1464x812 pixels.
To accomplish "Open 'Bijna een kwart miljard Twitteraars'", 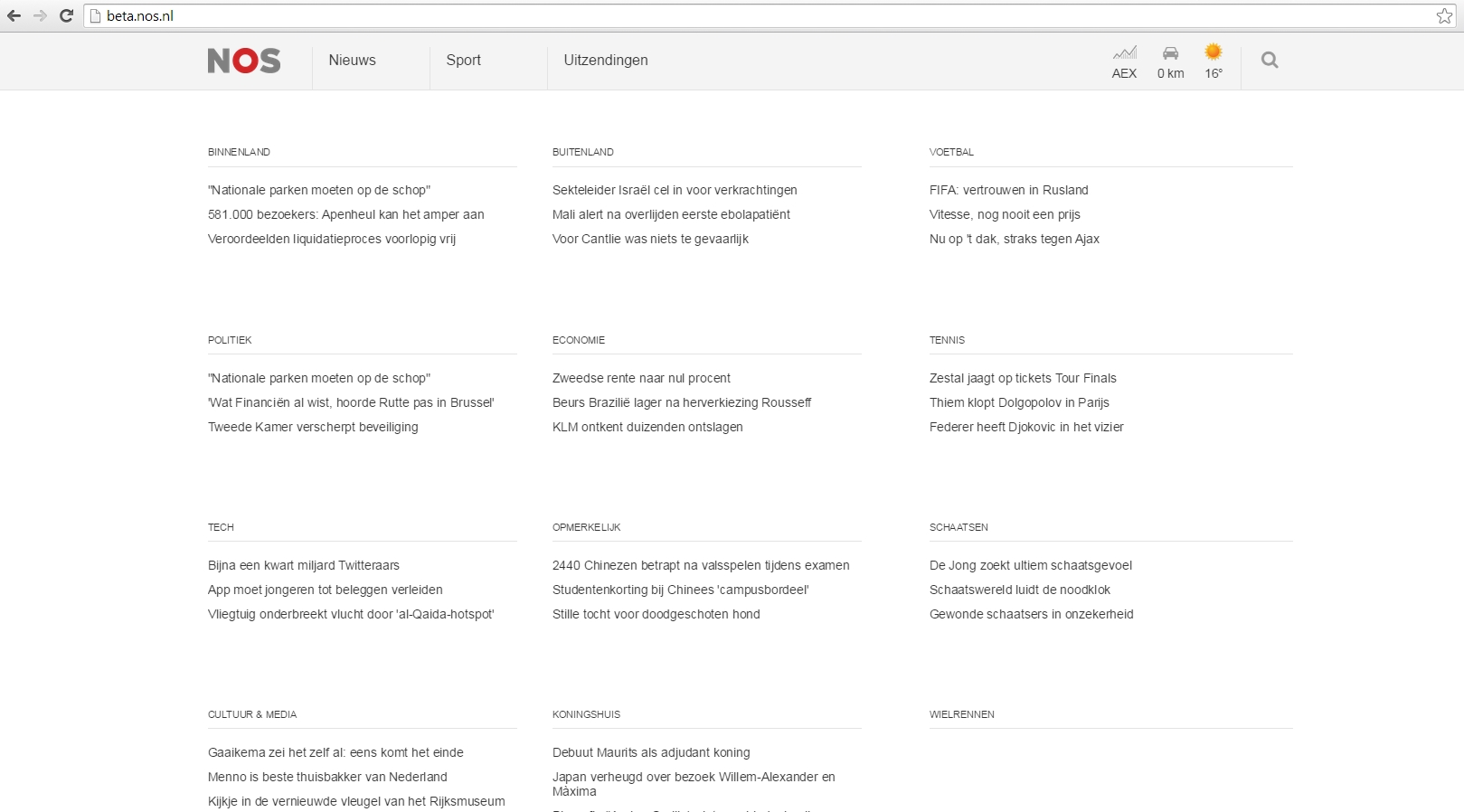I will pyautogui.click(x=304, y=565).
